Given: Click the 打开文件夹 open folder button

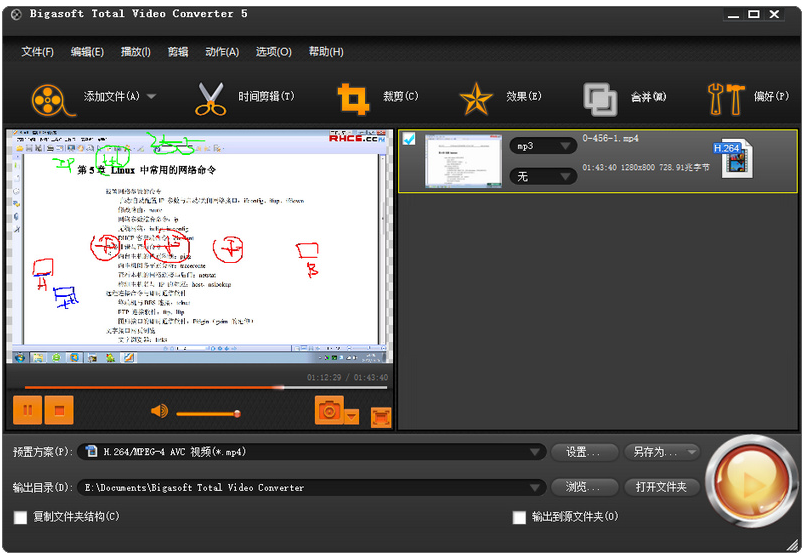Looking at the screenshot, I should tap(662, 487).
